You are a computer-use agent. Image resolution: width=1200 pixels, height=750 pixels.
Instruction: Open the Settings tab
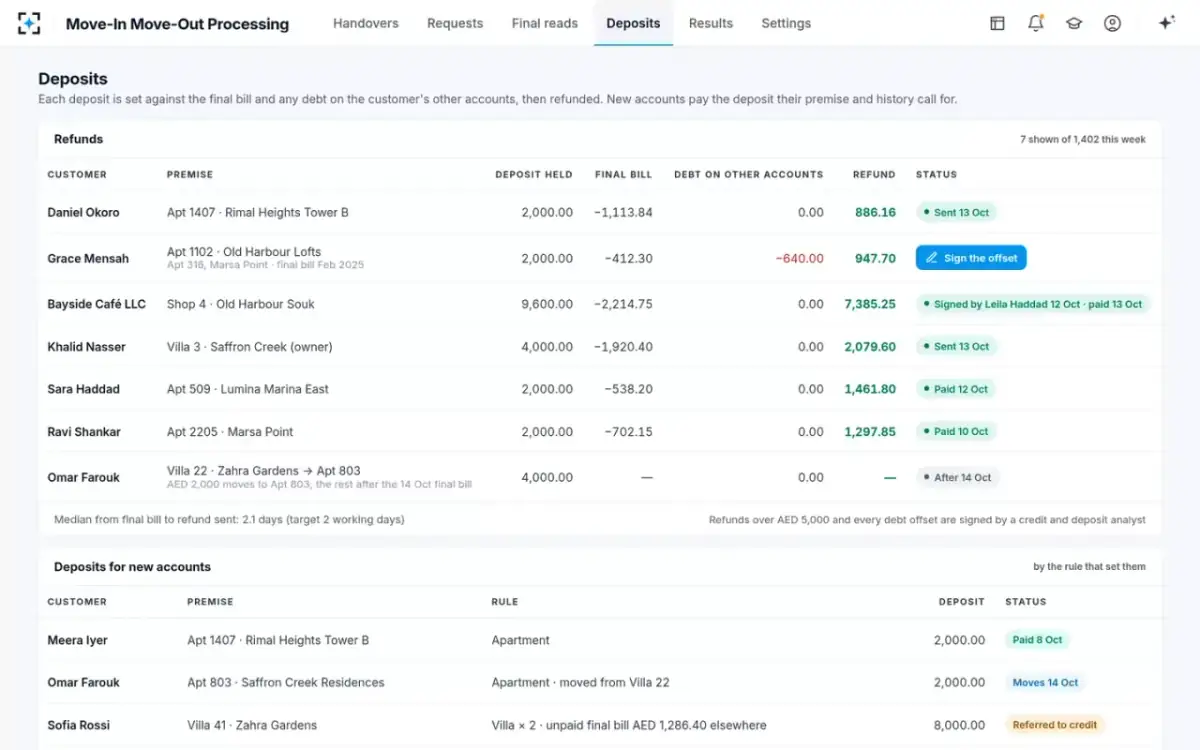click(786, 23)
